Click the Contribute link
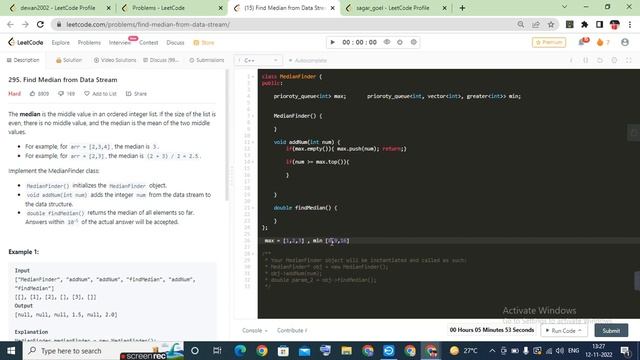 (291, 330)
